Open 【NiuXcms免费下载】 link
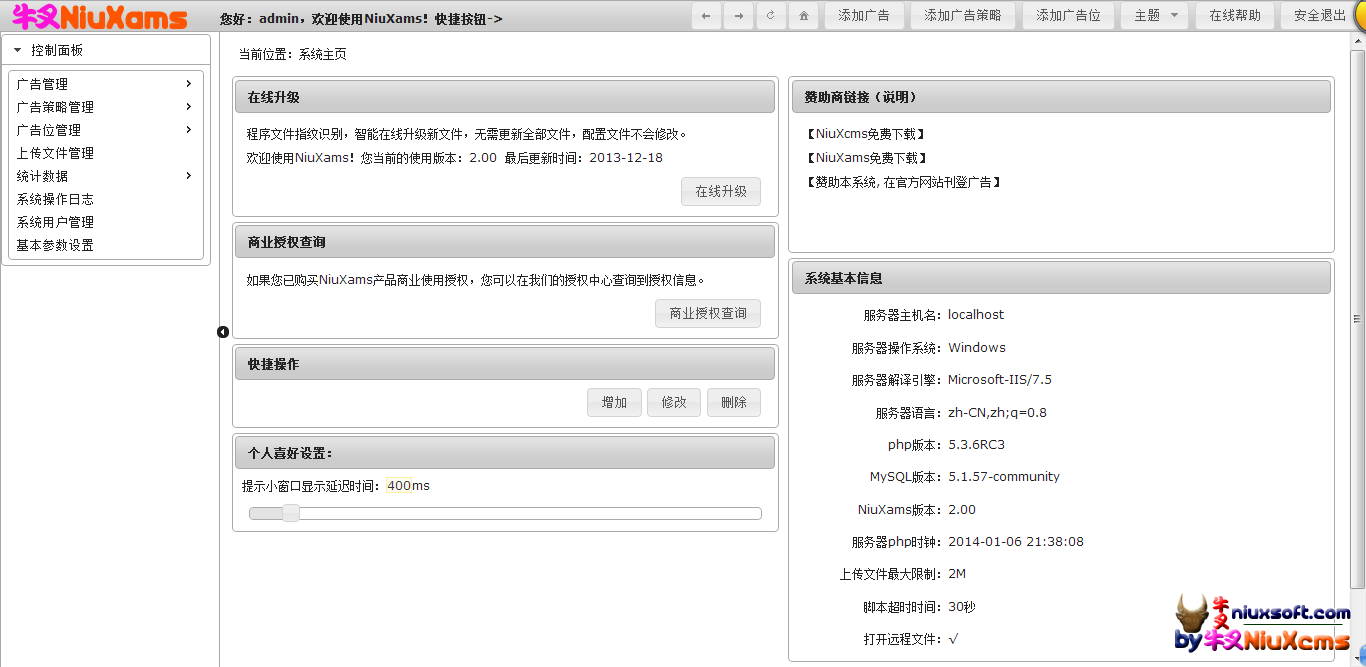This screenshot has height=667, width=1366. [865, 134]
